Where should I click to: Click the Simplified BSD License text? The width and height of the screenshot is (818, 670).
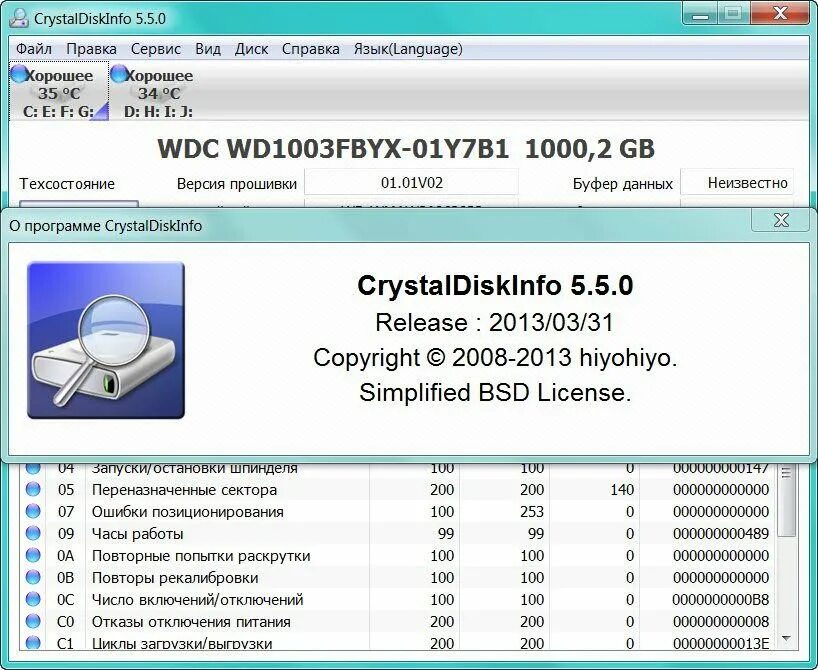coord(495,392)
